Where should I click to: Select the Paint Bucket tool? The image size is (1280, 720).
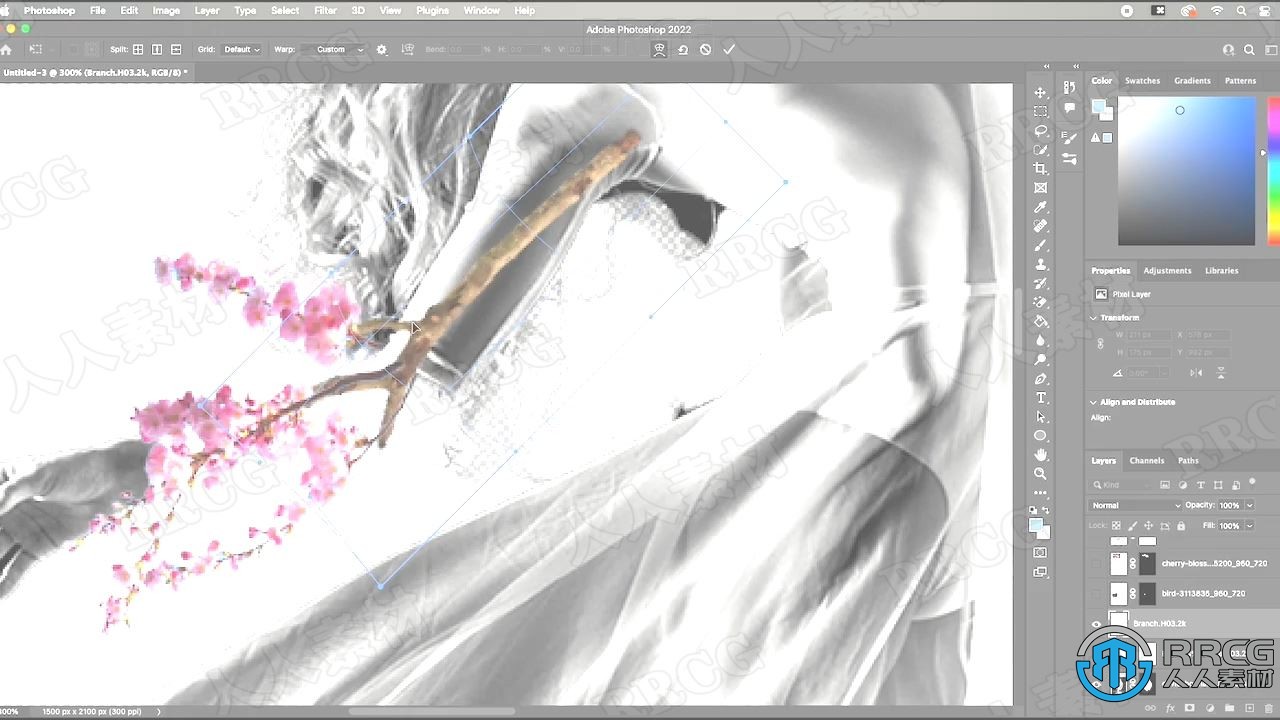pos(1040,321)
